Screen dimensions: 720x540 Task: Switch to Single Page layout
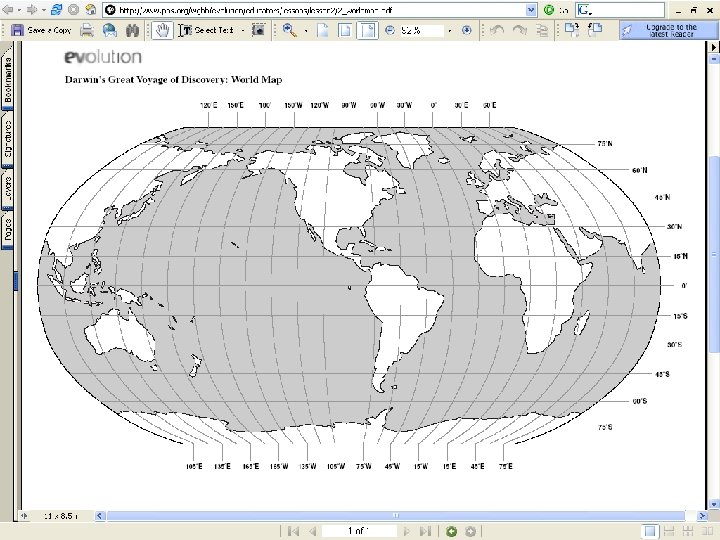[x=650, y=531]
